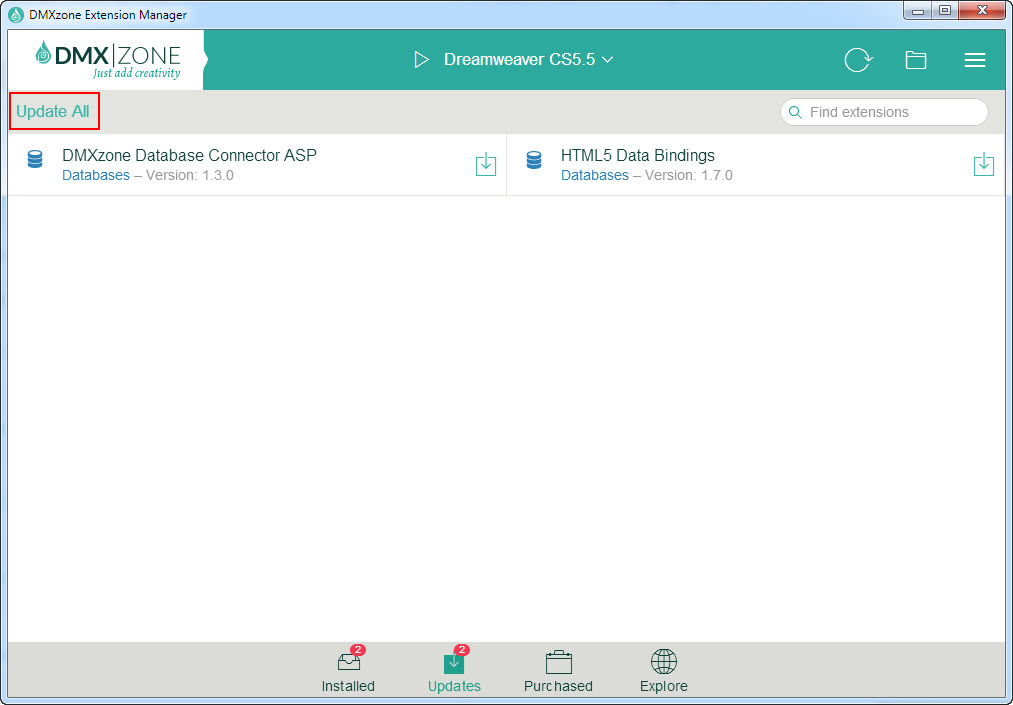Image resolution: width=1013 pixels, height=705 pixels.
Task: Select the HTML5 Data Bindings title
Action: [638, 155]
